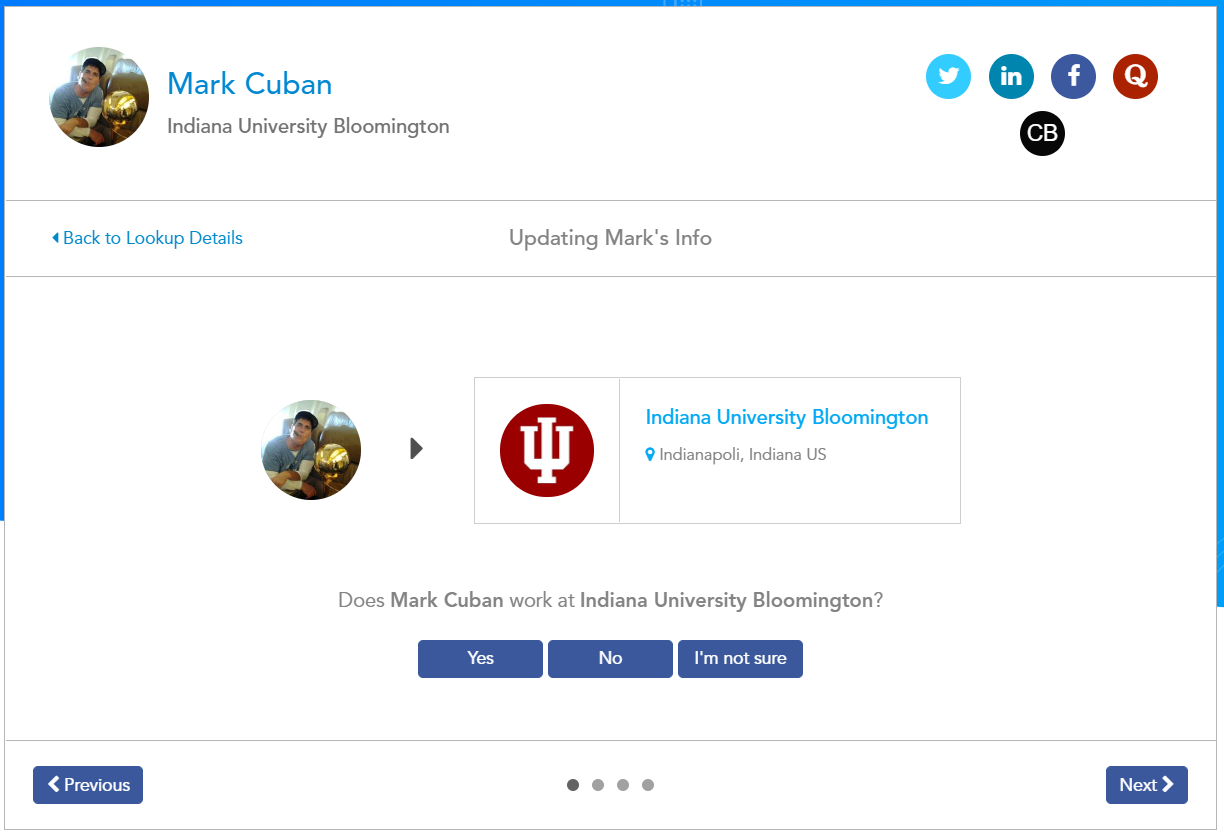The height and width of the screenshot is (836, 1224).
Task: Click the Indianapoli, Indiana US location text
Action: pyautogui.click(x=743, y=455)
